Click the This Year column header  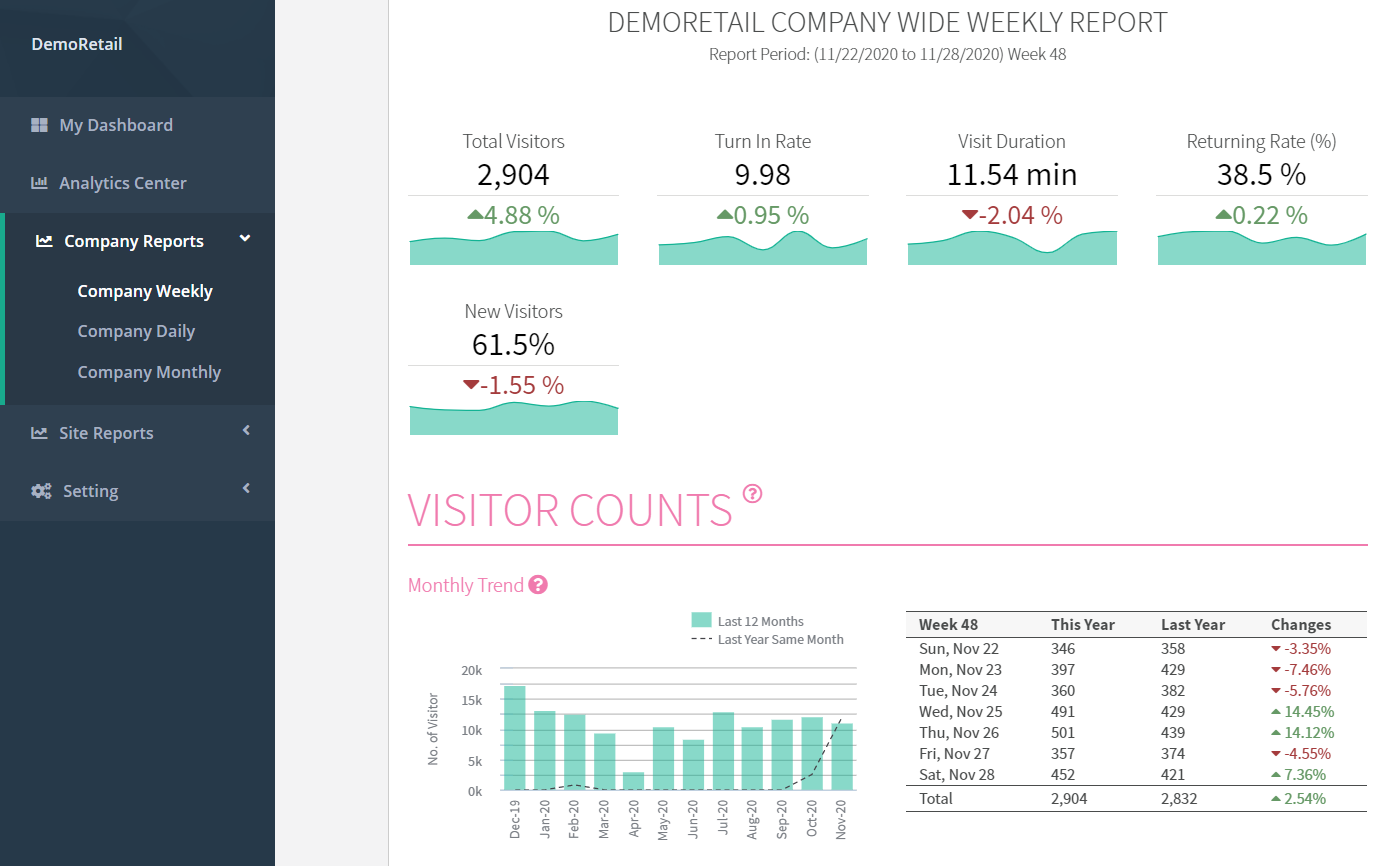[x=1083, y=624]
